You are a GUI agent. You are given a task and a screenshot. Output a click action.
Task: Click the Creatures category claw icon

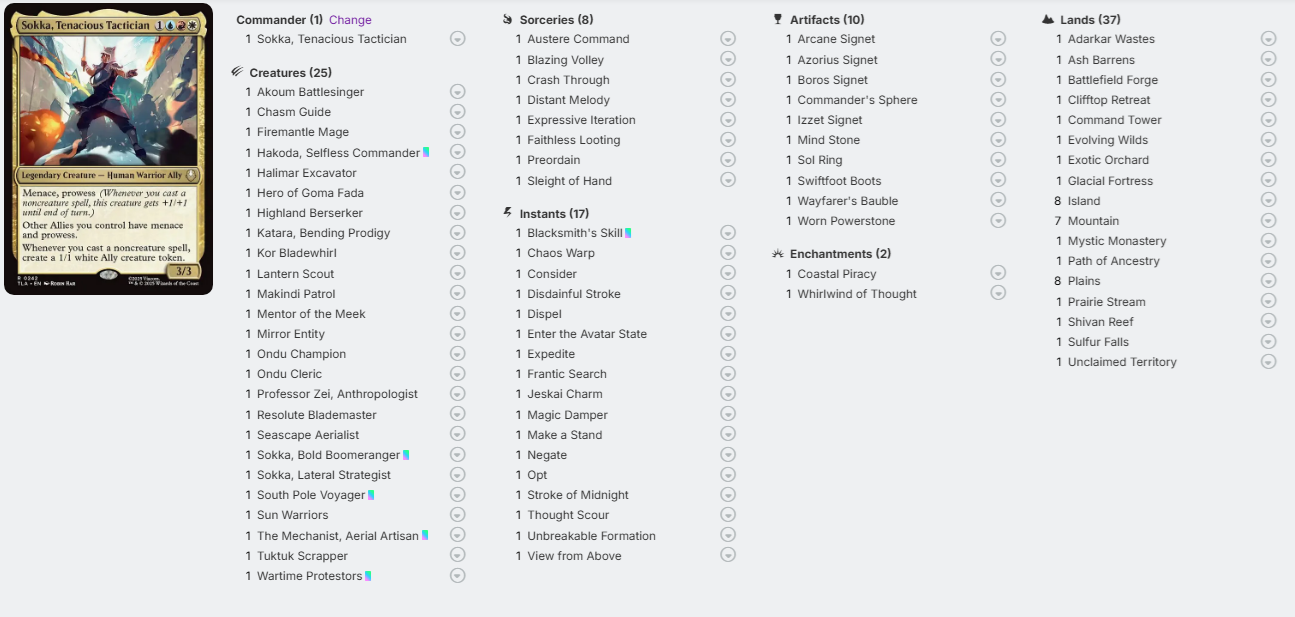237,72
